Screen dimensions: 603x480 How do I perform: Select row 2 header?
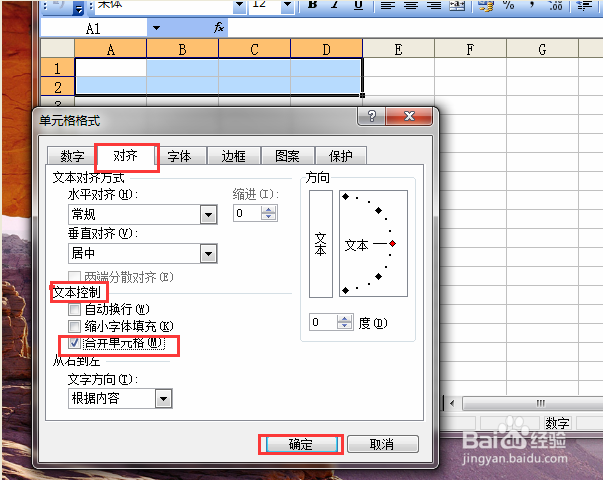[x=58, y=87]
